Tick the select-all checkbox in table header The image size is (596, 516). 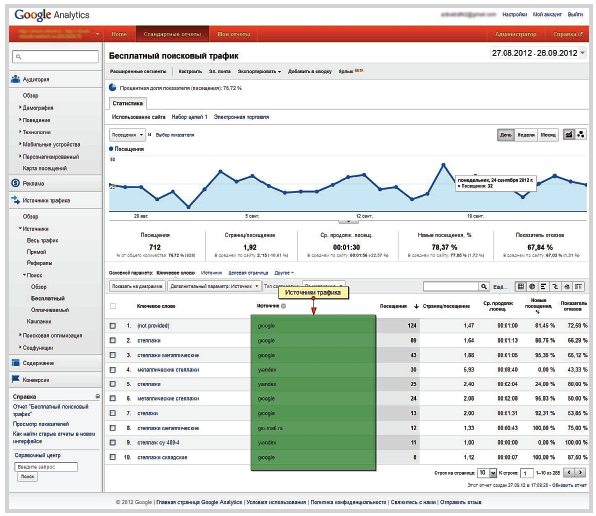click(113, 306)
